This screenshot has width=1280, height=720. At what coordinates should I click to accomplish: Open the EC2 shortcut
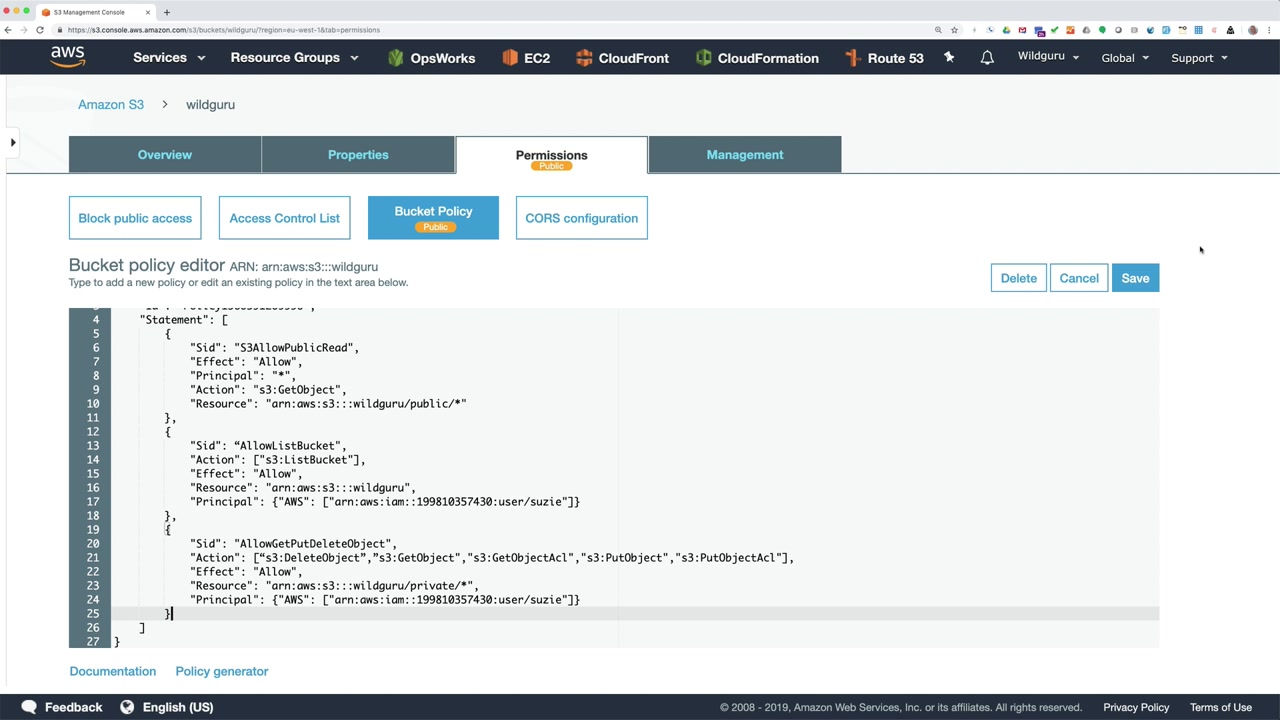[x=526, y=58]
